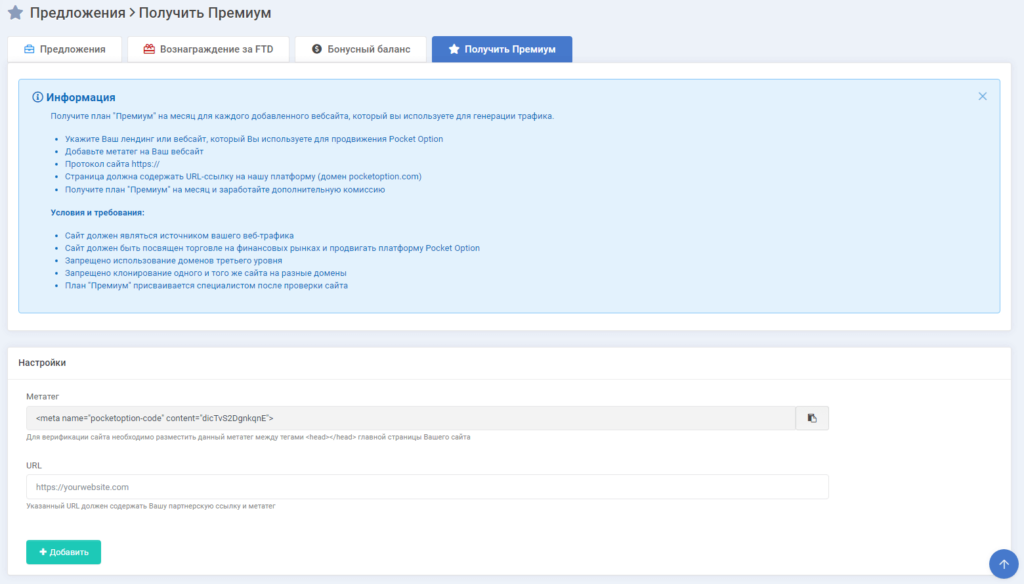
Task: Click the Настройки section heading
Action: pyautogui.click(x=42, y=363)
